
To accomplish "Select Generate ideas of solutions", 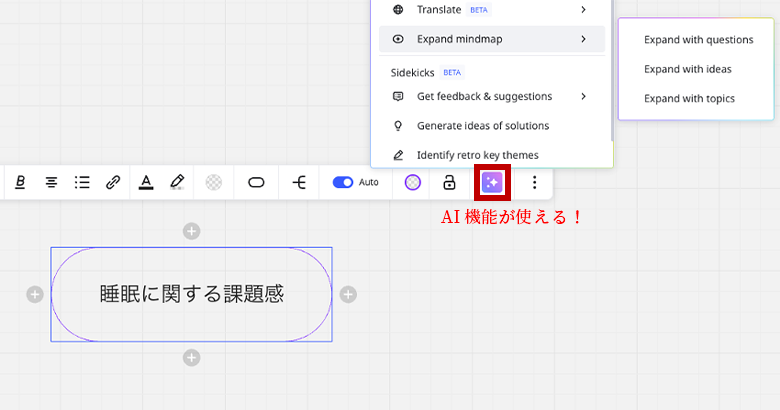I will pyautogui.click(x=482, y=126).
